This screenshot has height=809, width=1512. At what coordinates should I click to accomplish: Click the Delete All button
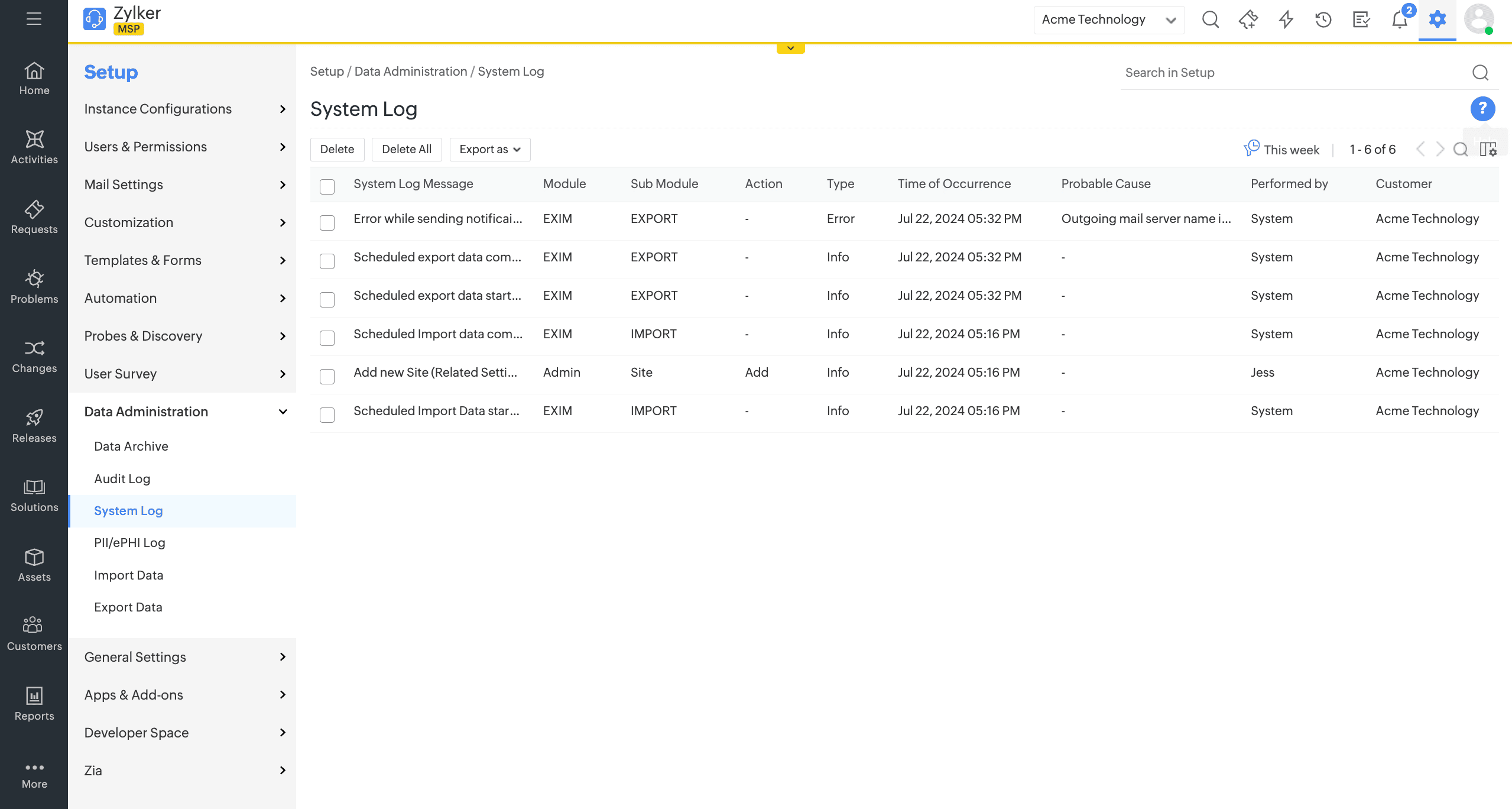coord(407,150)
